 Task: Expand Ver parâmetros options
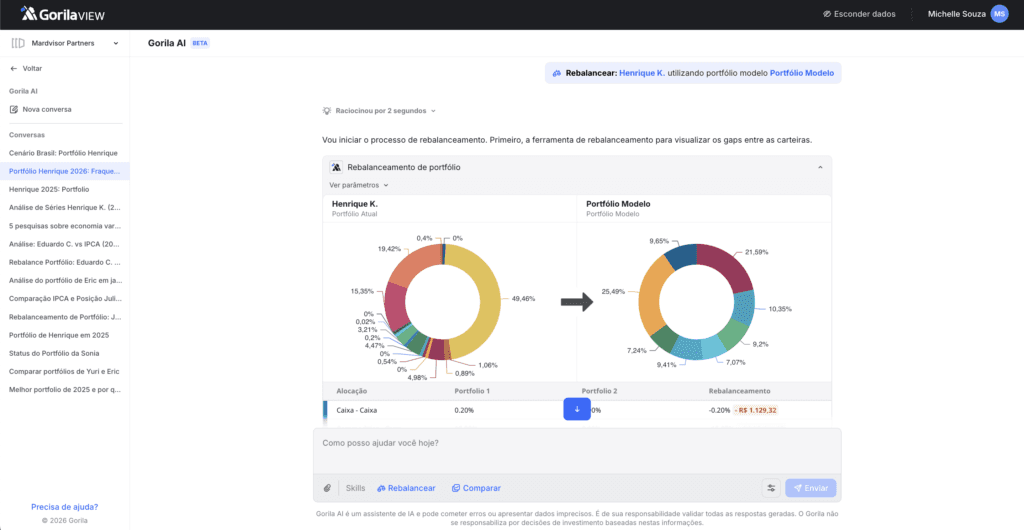[358, 185]
